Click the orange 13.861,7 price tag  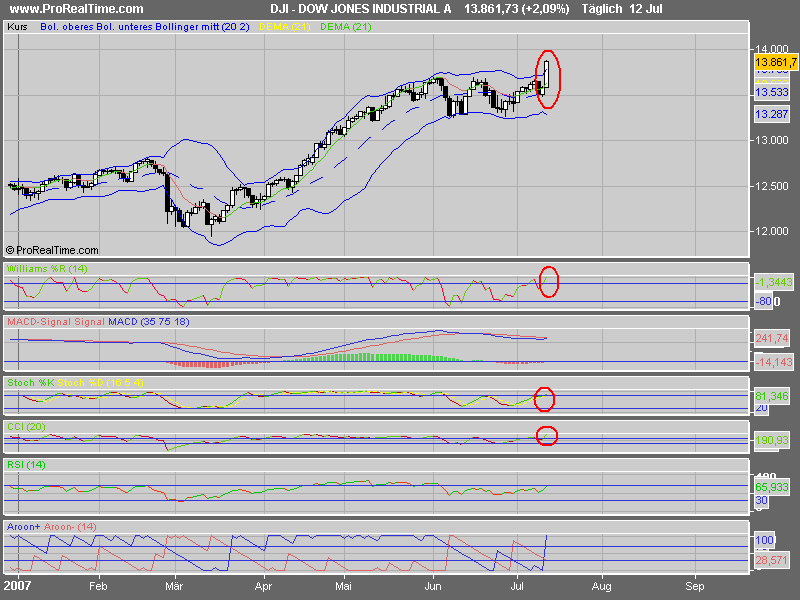(776, 62)
